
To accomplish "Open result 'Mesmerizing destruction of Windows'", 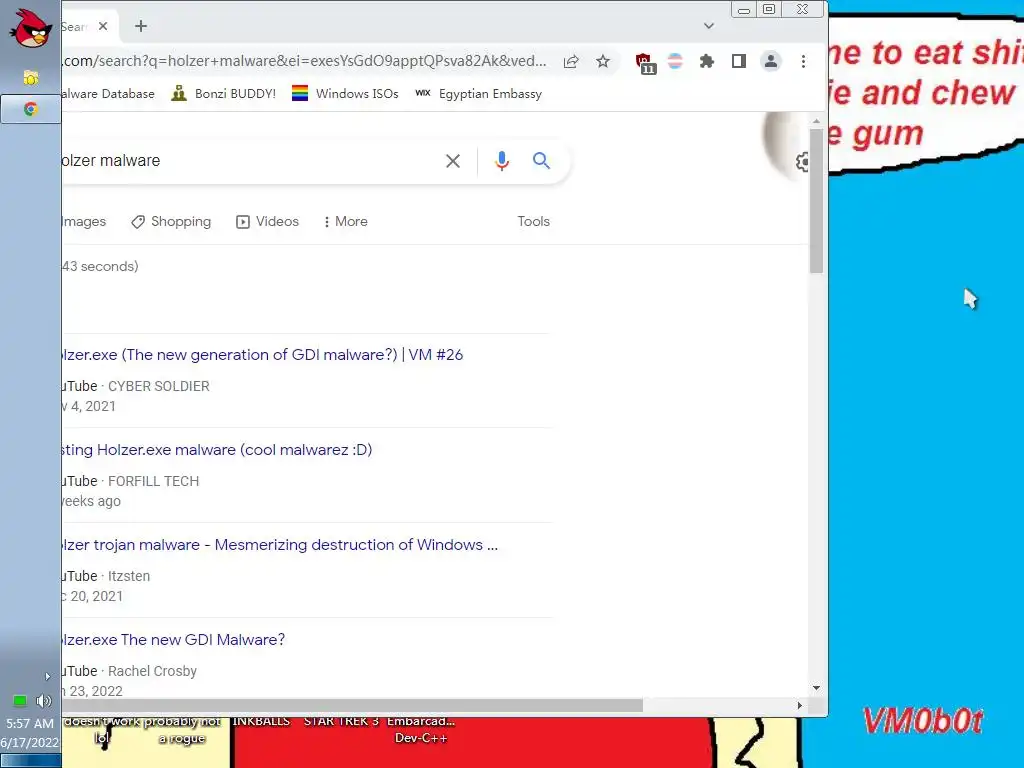I will tap(280, 545).
